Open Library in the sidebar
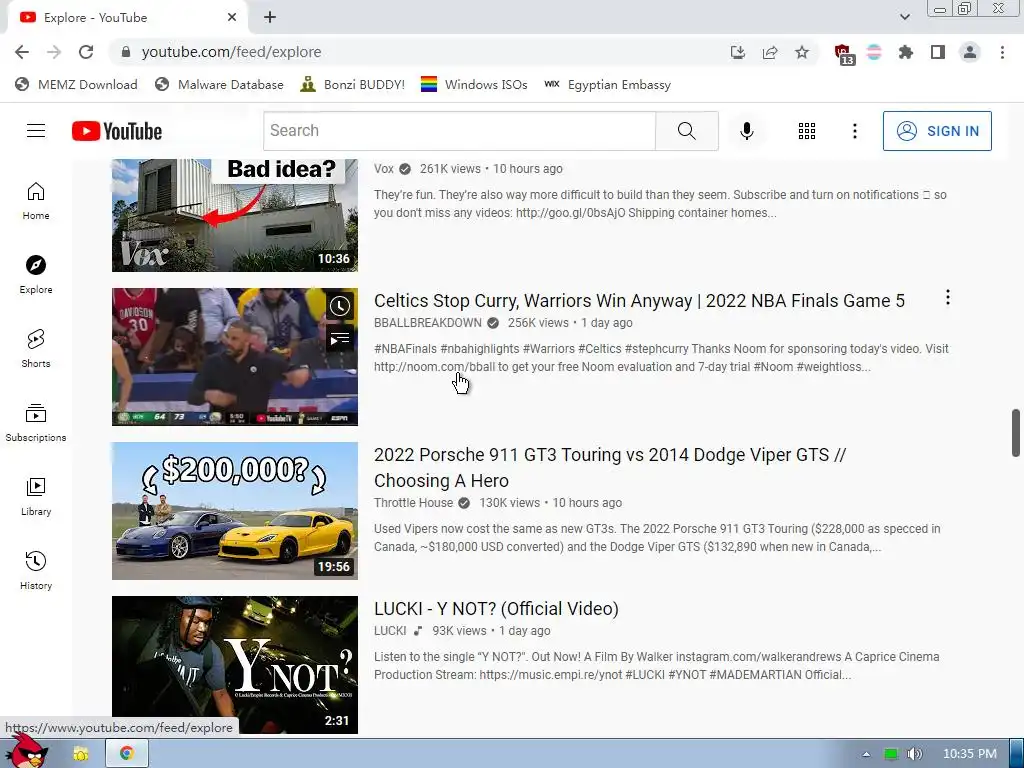Screen dimensions: 1024x768 click(x=36, y=496)
